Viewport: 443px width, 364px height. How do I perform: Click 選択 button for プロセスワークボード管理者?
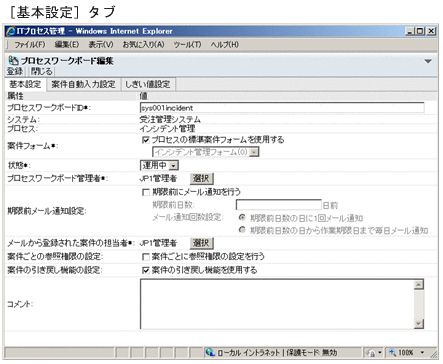201,179
